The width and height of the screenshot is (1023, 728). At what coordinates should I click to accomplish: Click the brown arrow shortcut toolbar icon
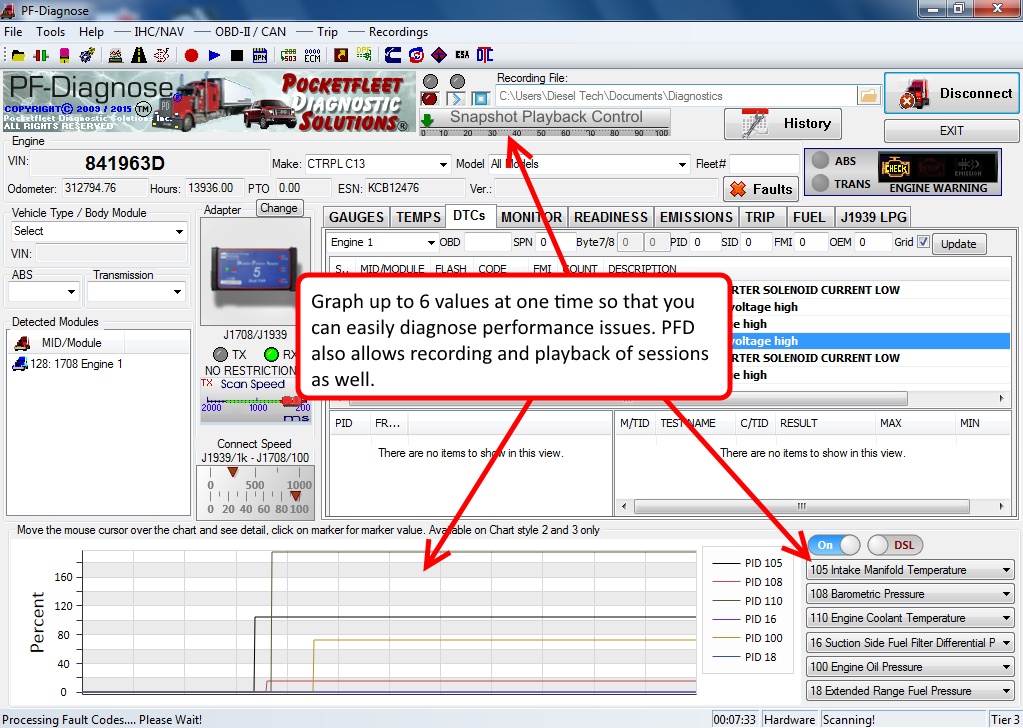coord(341,55)
